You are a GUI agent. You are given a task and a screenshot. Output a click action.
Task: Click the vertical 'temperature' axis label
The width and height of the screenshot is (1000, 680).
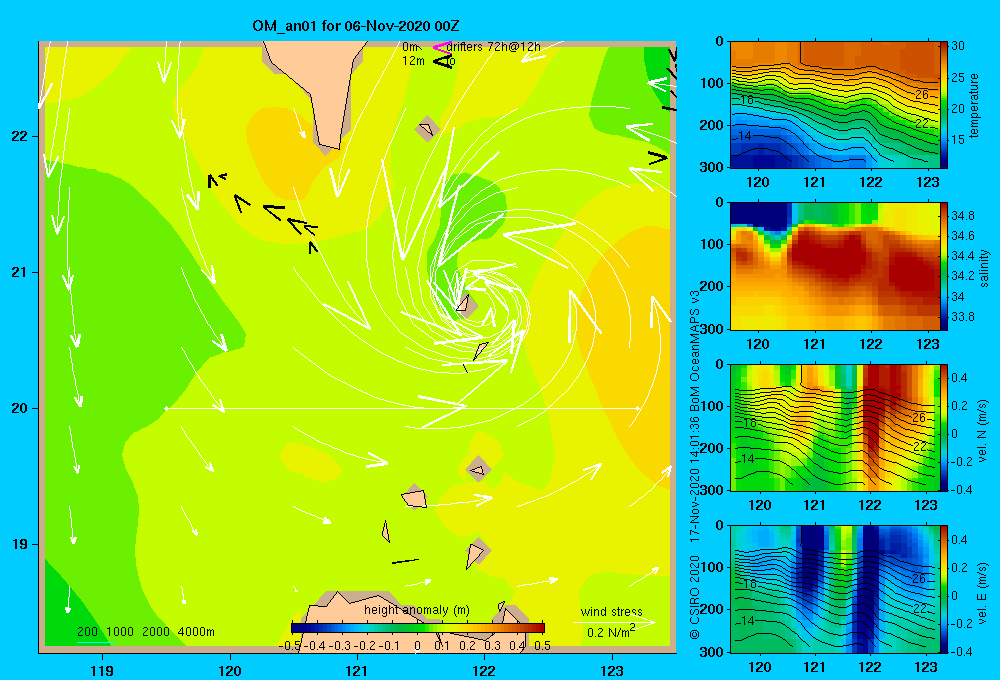[x=974, y=105]
